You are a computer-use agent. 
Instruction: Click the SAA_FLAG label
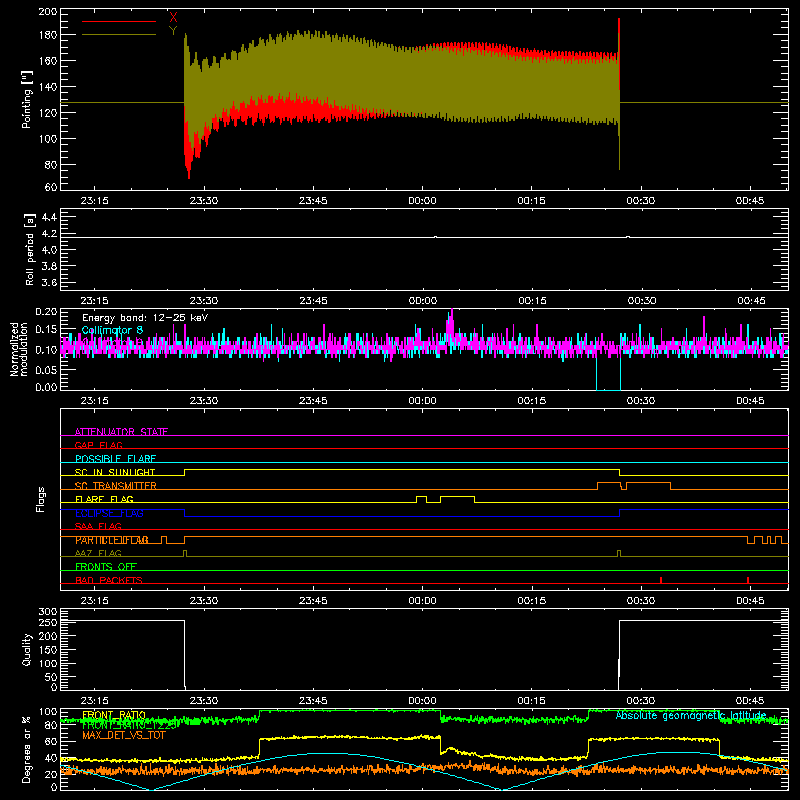pos(98,526)
